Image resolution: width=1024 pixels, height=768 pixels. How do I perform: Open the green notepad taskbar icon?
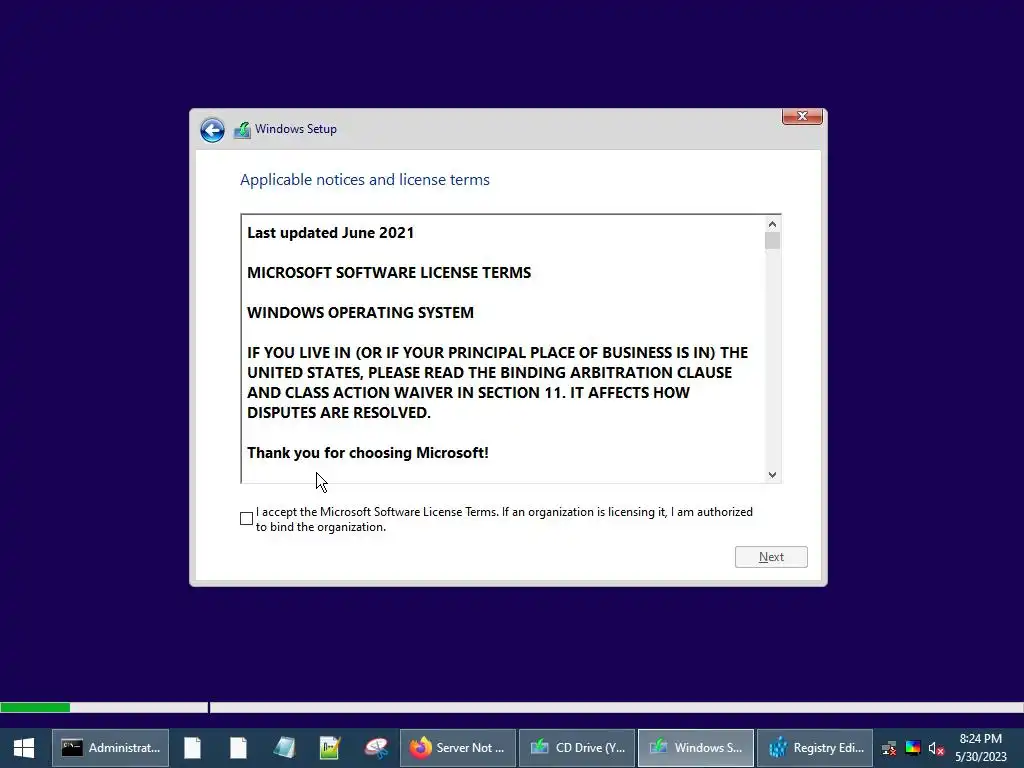coord(330,748)
